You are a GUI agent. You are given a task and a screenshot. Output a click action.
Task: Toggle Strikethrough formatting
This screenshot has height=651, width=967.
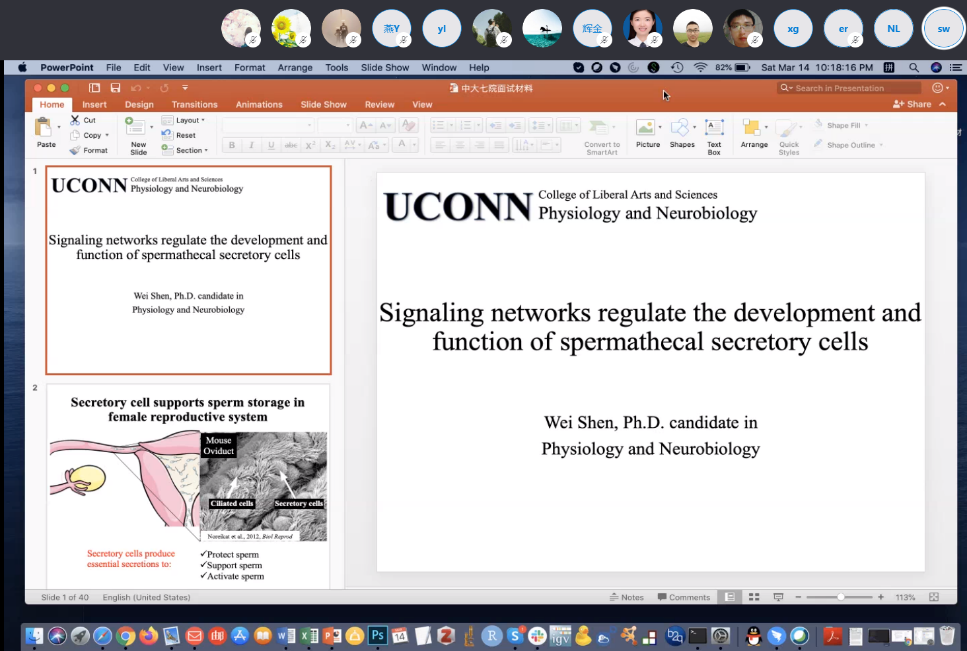pyautogui.click(x=290, y=145)
